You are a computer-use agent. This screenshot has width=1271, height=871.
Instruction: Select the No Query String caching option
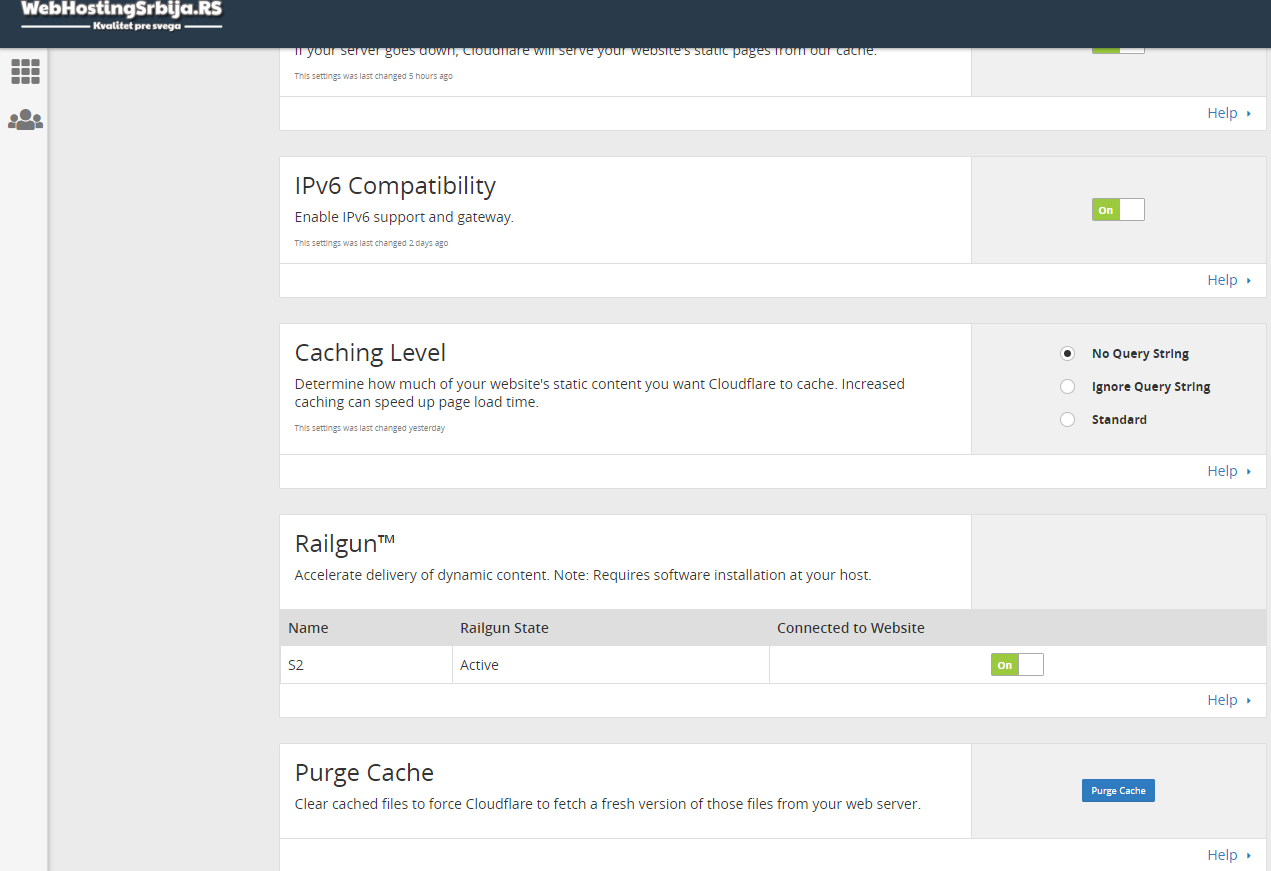click(1068, 353)
